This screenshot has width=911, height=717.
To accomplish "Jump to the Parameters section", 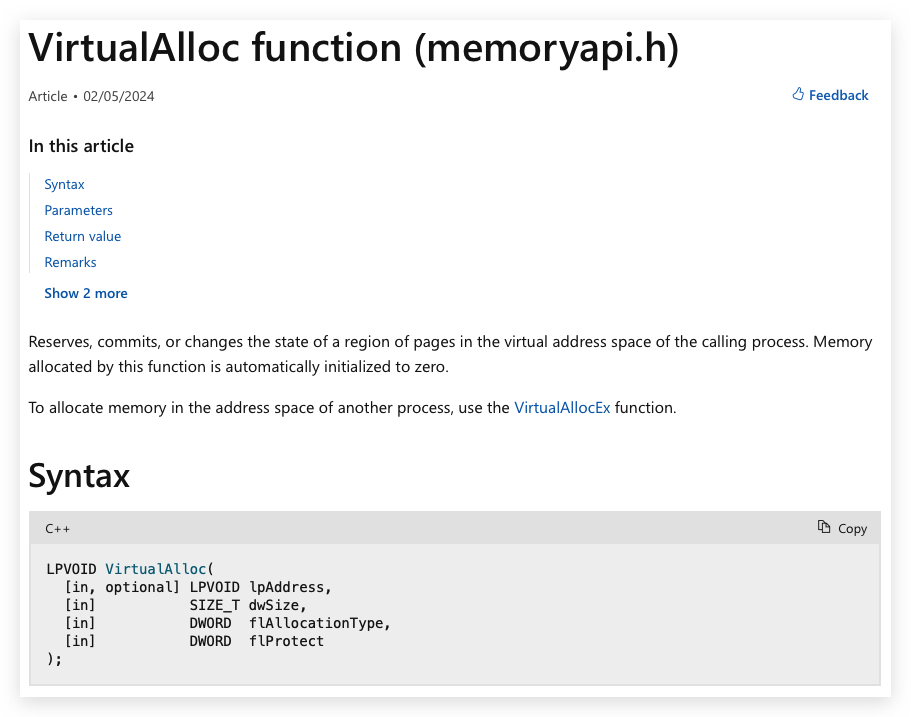I will coord(78,210).
